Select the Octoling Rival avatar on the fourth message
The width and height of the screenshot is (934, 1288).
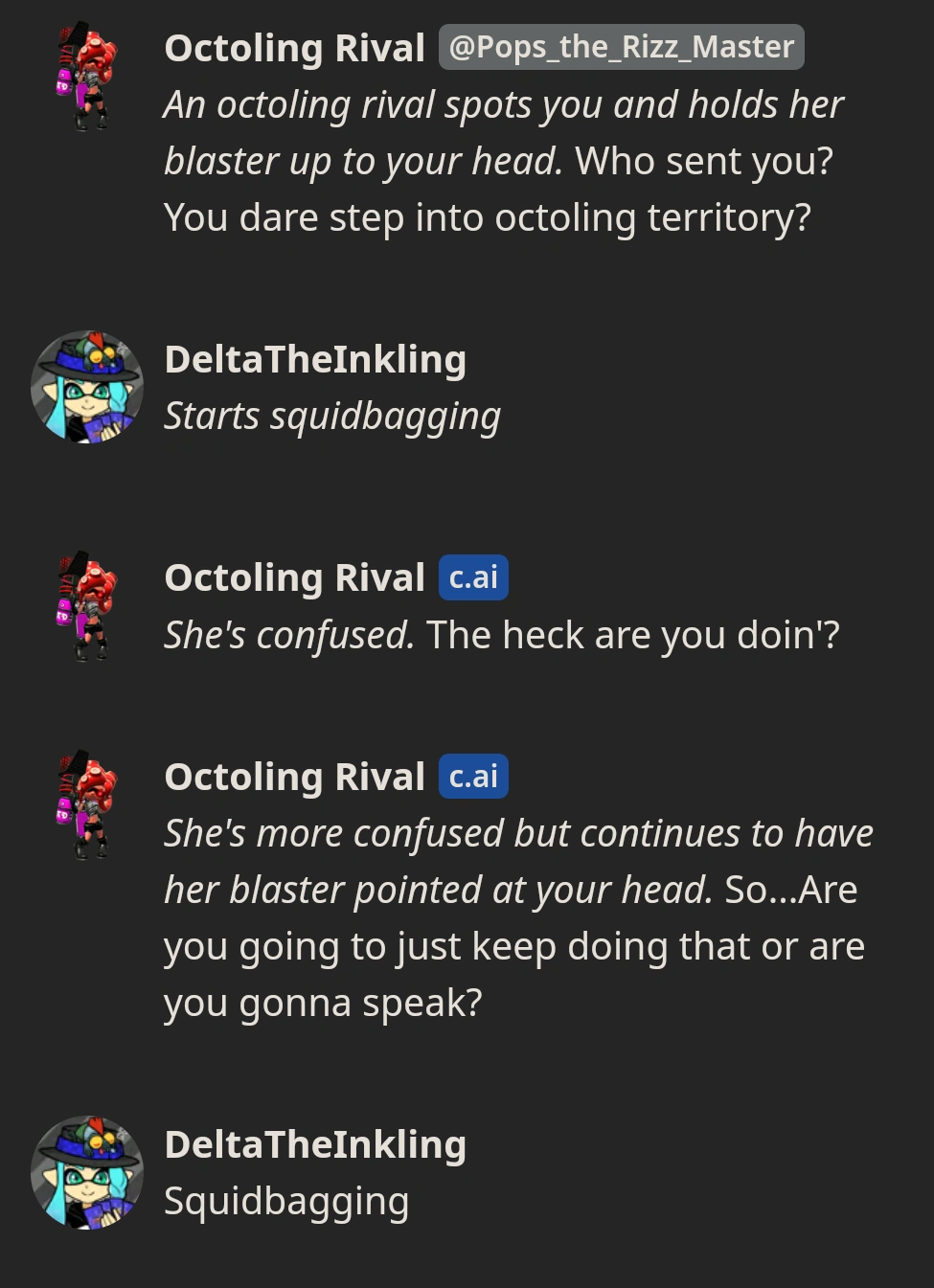(86, 805)
